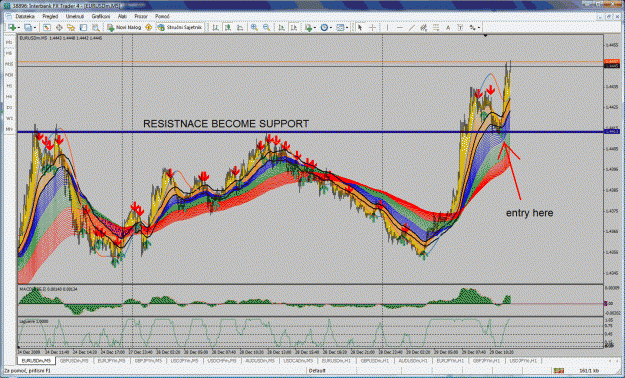
Task: Pick the trendline drawing tool
Action: [412, 28]
